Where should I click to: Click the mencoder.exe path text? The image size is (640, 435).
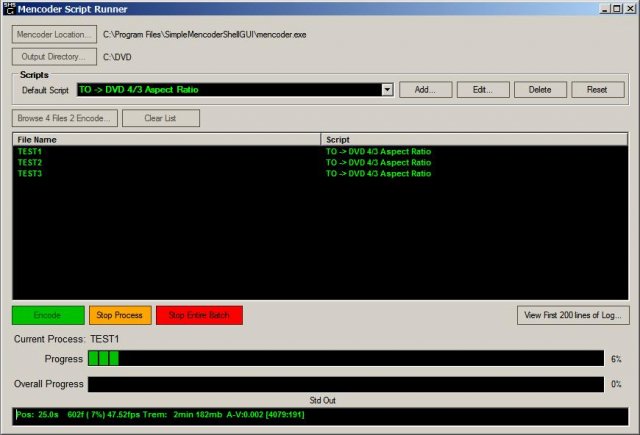[204, 35]
